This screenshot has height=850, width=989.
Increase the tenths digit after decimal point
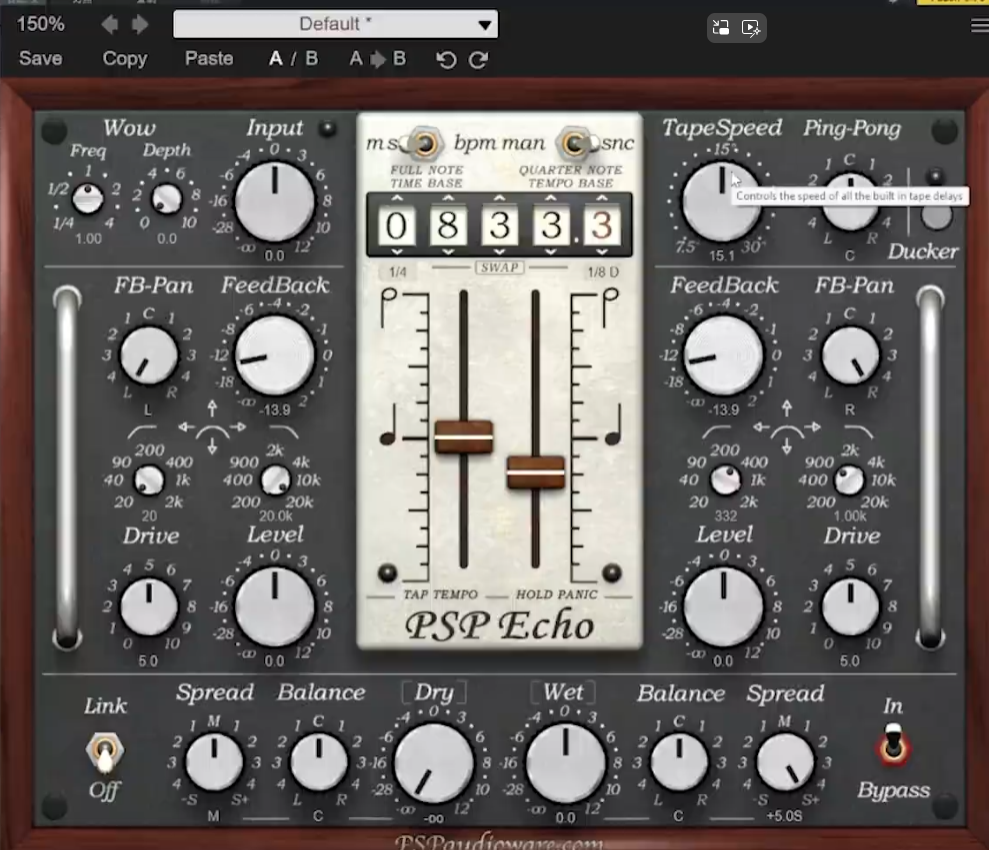click(602, 198)
